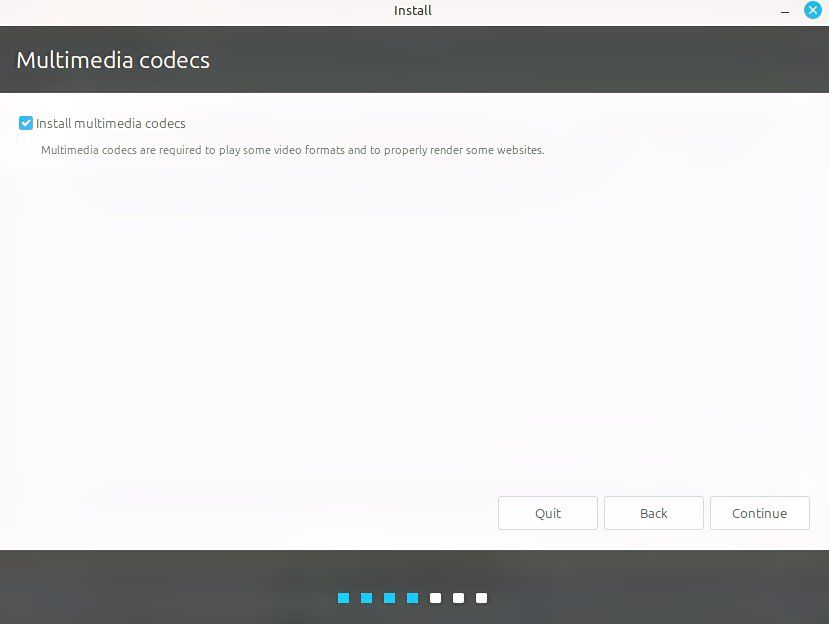Click the Install multimedia codecs label text
Image resolution: width=829 pixels, height=624 pixels.
coord(110,123)
